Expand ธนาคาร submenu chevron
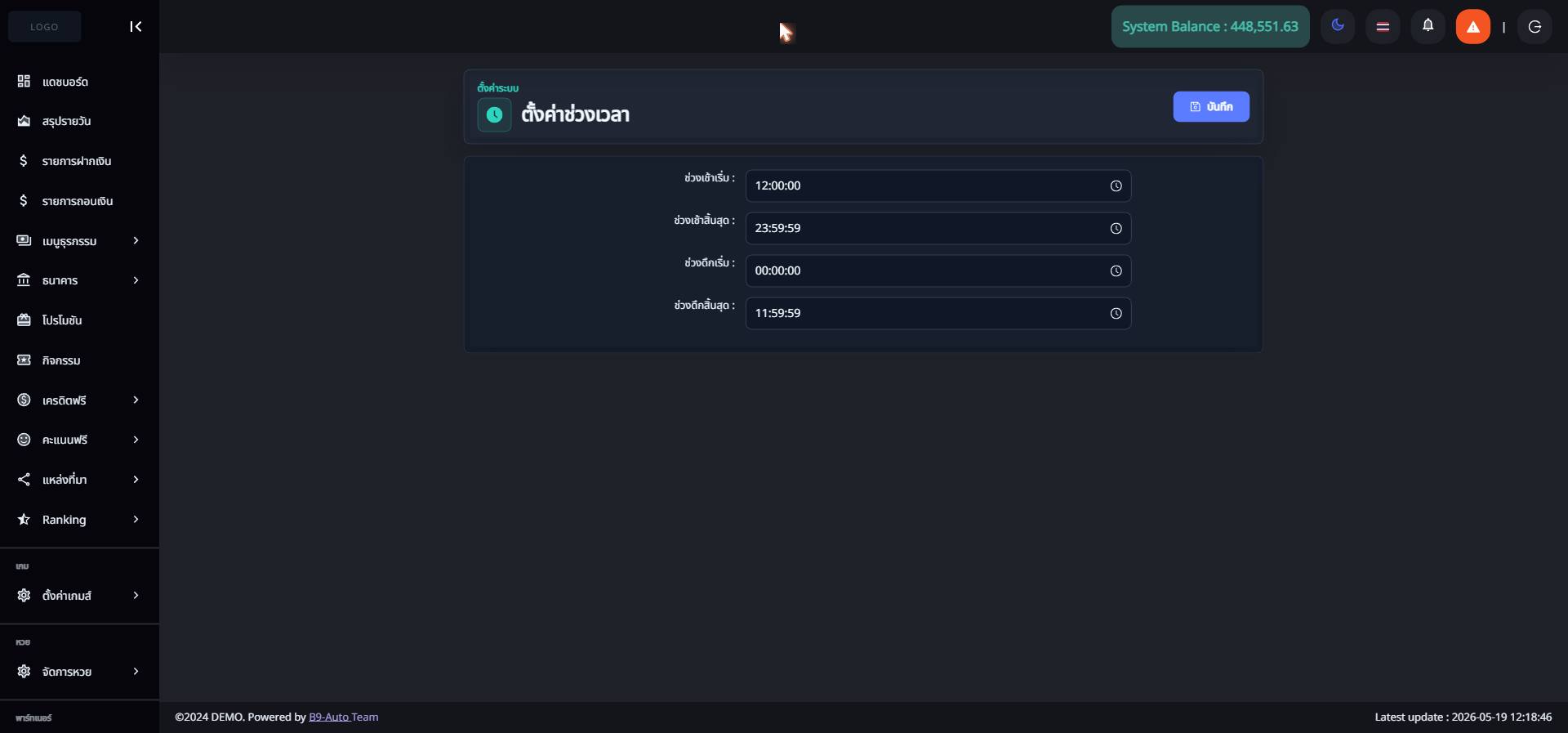This screenshot has height=733, width=1568. click(136, 280)
